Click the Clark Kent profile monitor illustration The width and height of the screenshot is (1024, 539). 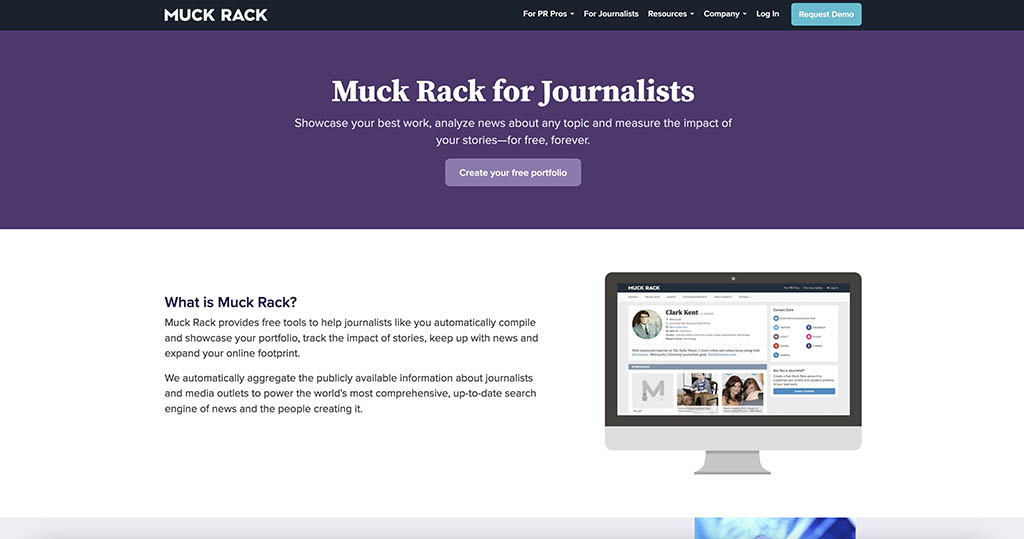point(733,372)
